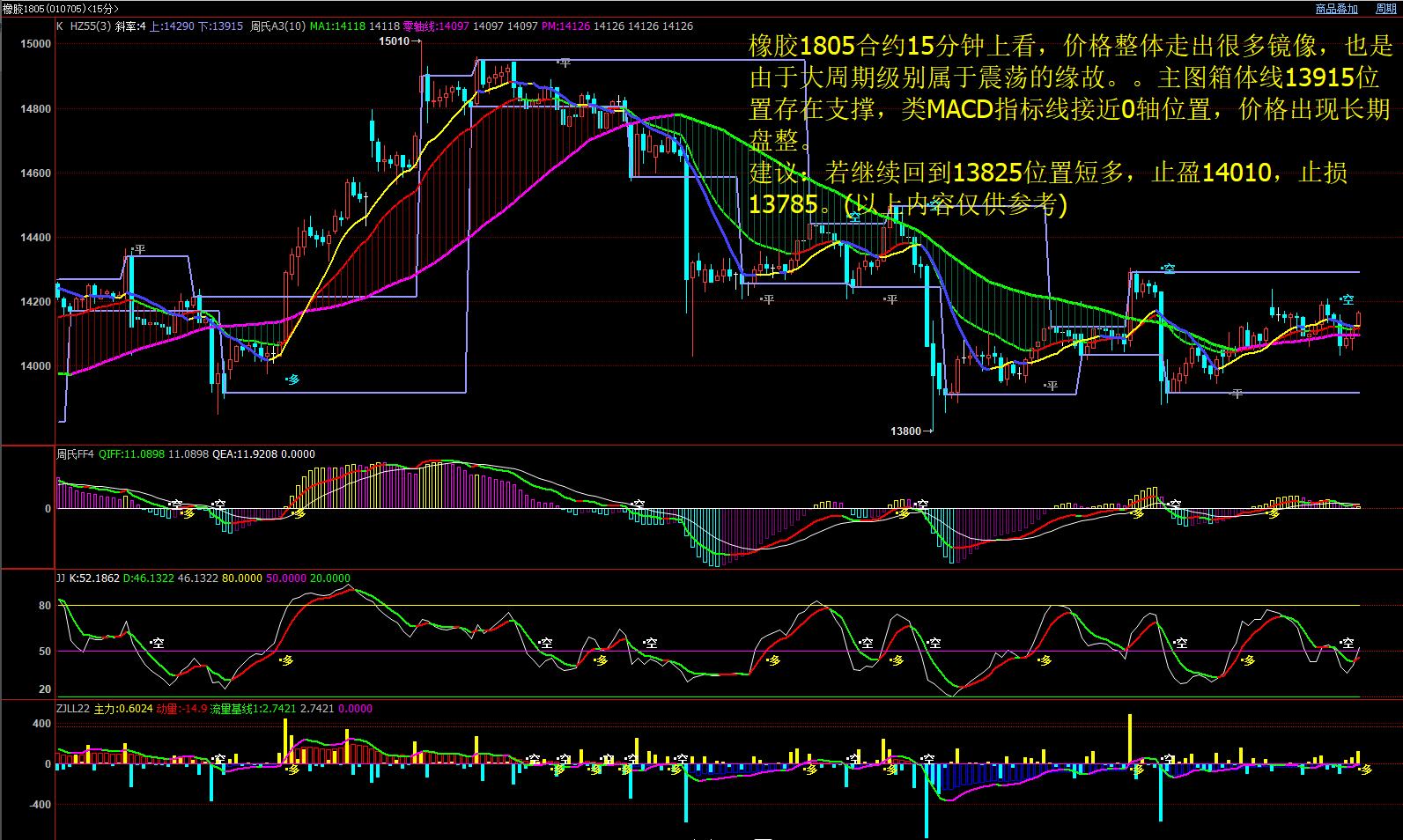Click the 15000 price axis label
This screenshot has height=840, width=1403.
point(35,43)
